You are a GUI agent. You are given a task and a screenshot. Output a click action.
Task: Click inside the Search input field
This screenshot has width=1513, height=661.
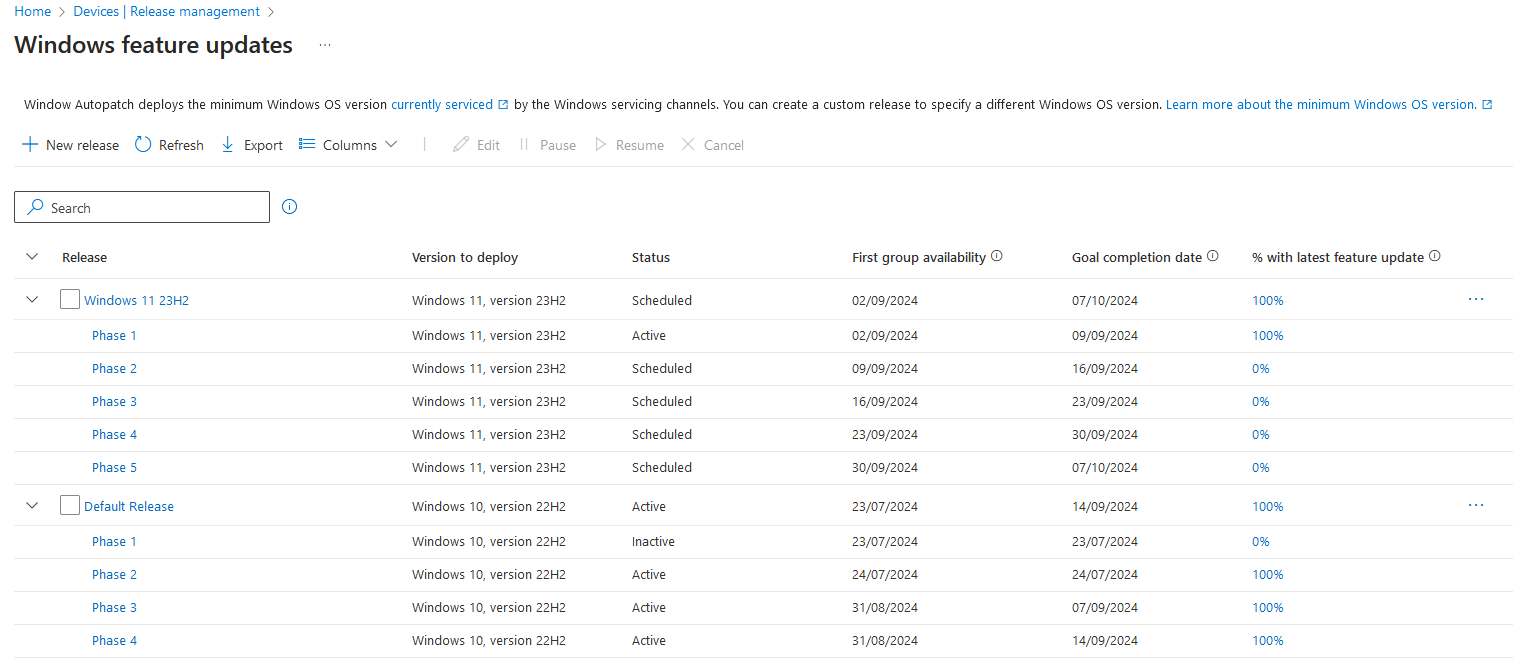140,207
